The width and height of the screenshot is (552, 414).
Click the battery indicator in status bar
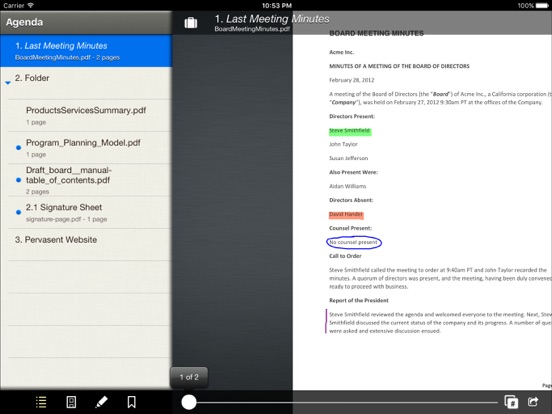542,5
